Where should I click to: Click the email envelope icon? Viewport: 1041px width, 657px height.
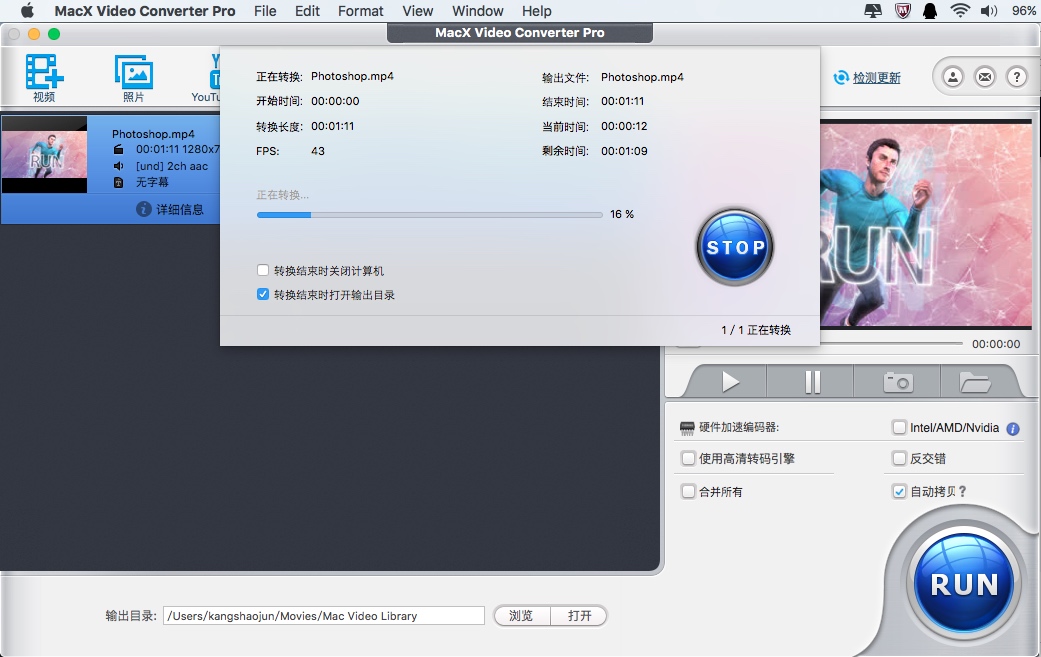985,77
